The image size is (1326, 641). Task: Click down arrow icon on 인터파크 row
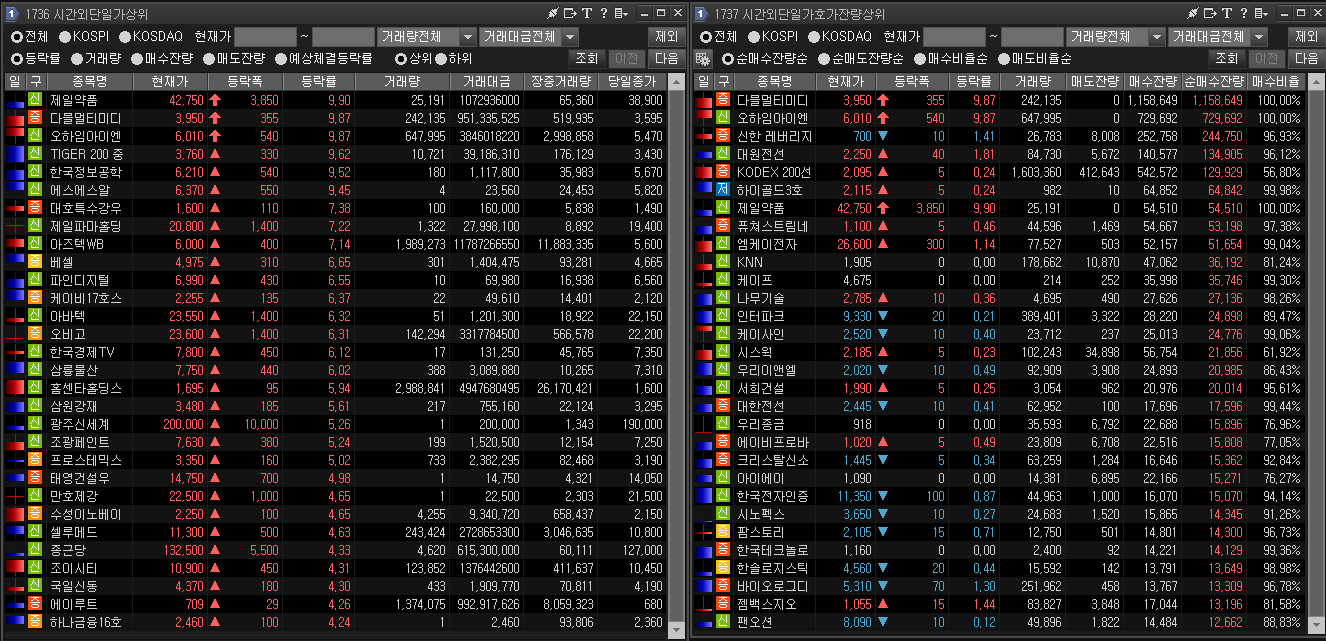pyautogui.click(x=882, y=316)
